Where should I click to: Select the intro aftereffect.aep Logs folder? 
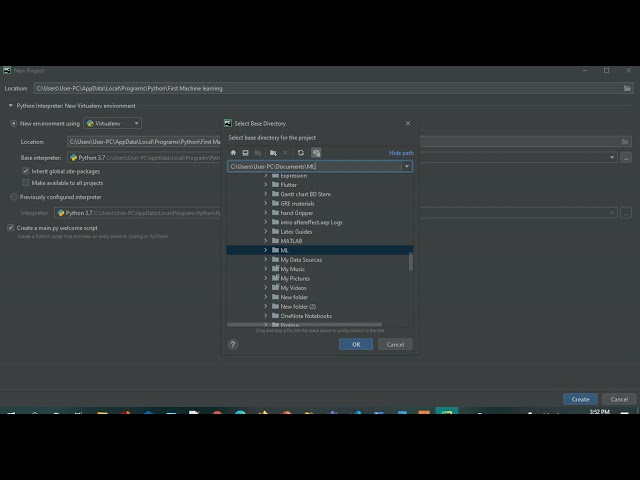click(x=311, y=222)
